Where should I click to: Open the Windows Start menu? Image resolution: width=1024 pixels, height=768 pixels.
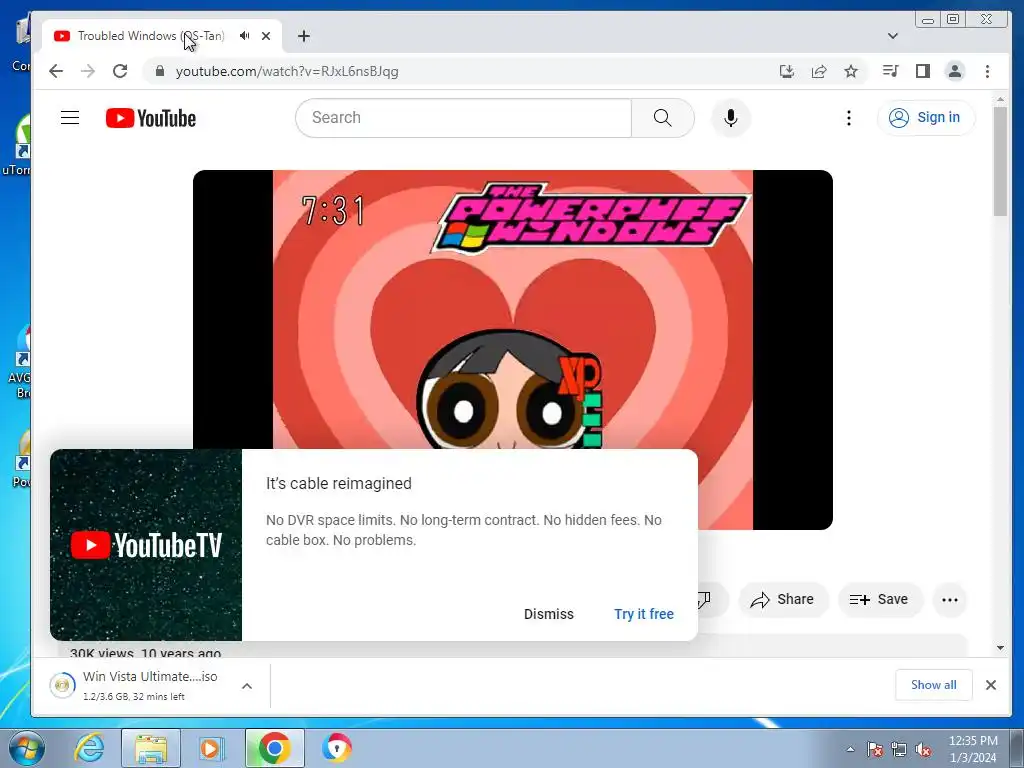tap(27, 748)
